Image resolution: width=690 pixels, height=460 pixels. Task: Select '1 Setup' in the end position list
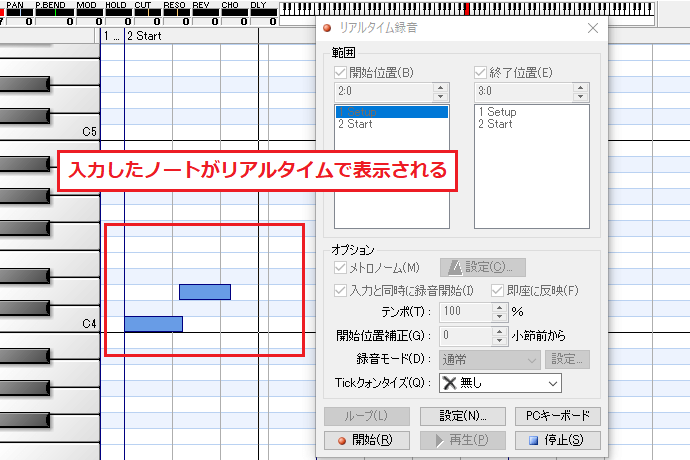click(x=497, y=113)
